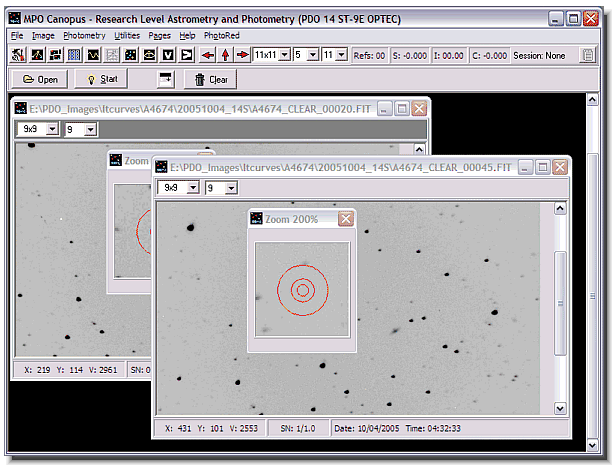Click the scroll up arrow of the main workspace
Screen dimensions: 616x470
[592, 99]
